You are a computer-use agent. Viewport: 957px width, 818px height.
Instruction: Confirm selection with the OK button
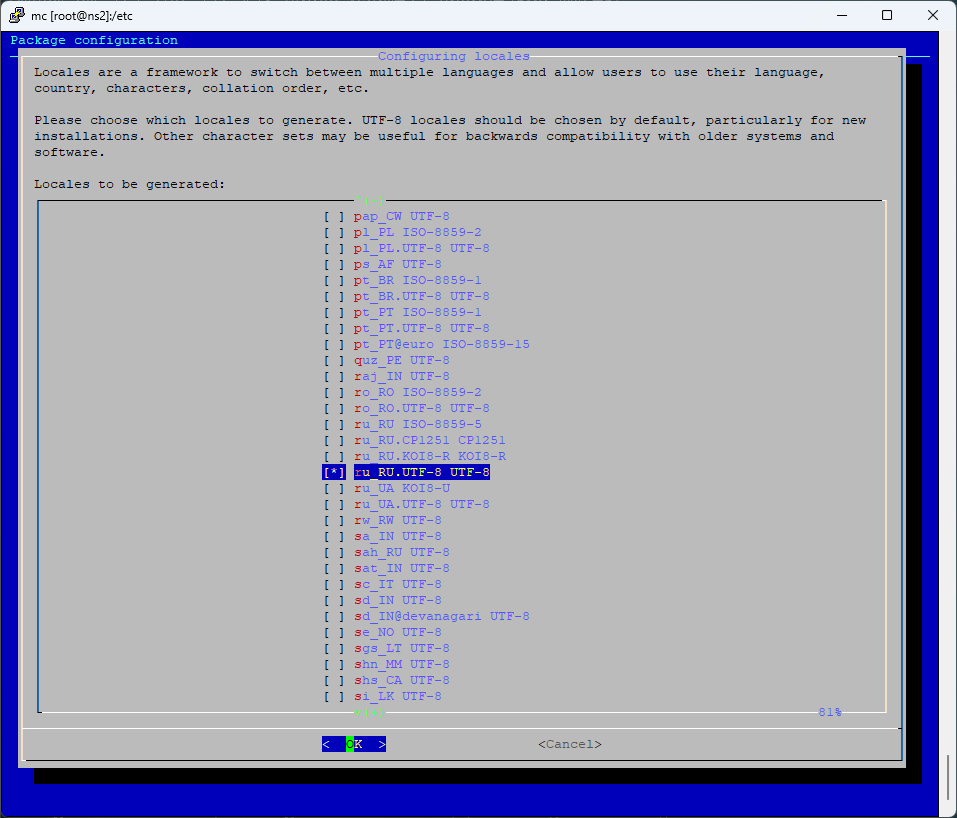354,743
